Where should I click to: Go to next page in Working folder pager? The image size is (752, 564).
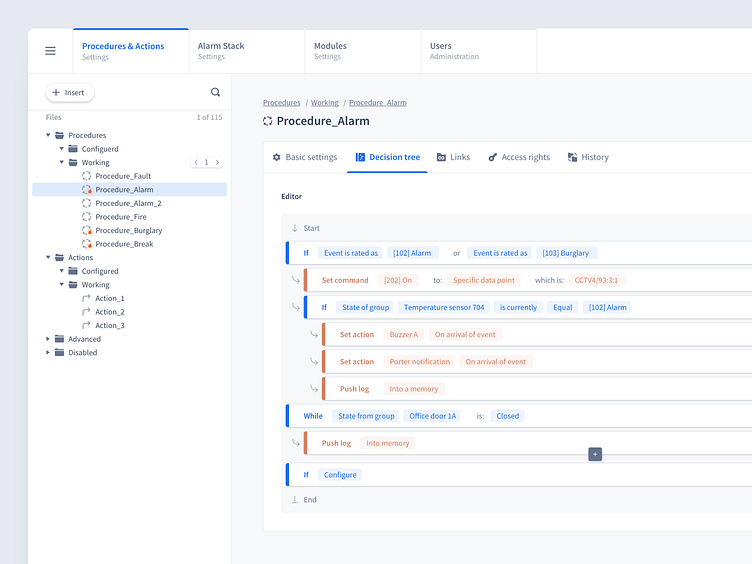pyautogui.click(x=217, y=162)
